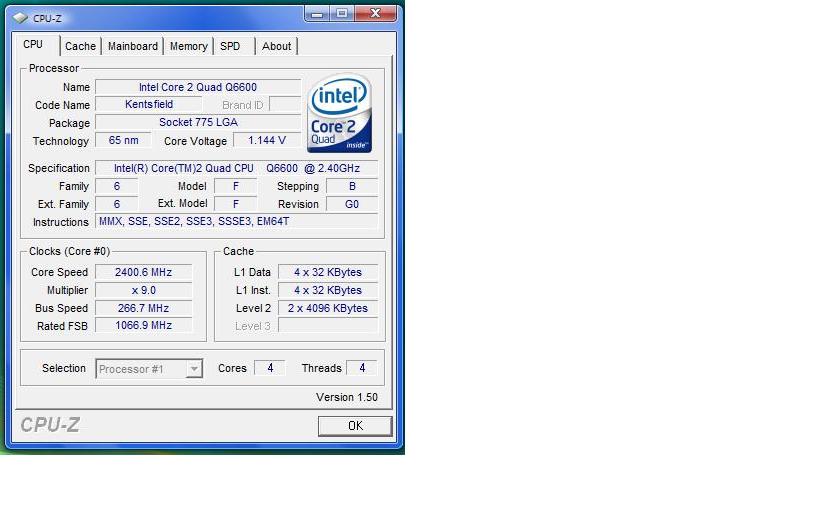Close the CPU-Z window
The height and width of the screenshot is (525, 840).
point(376,14)
